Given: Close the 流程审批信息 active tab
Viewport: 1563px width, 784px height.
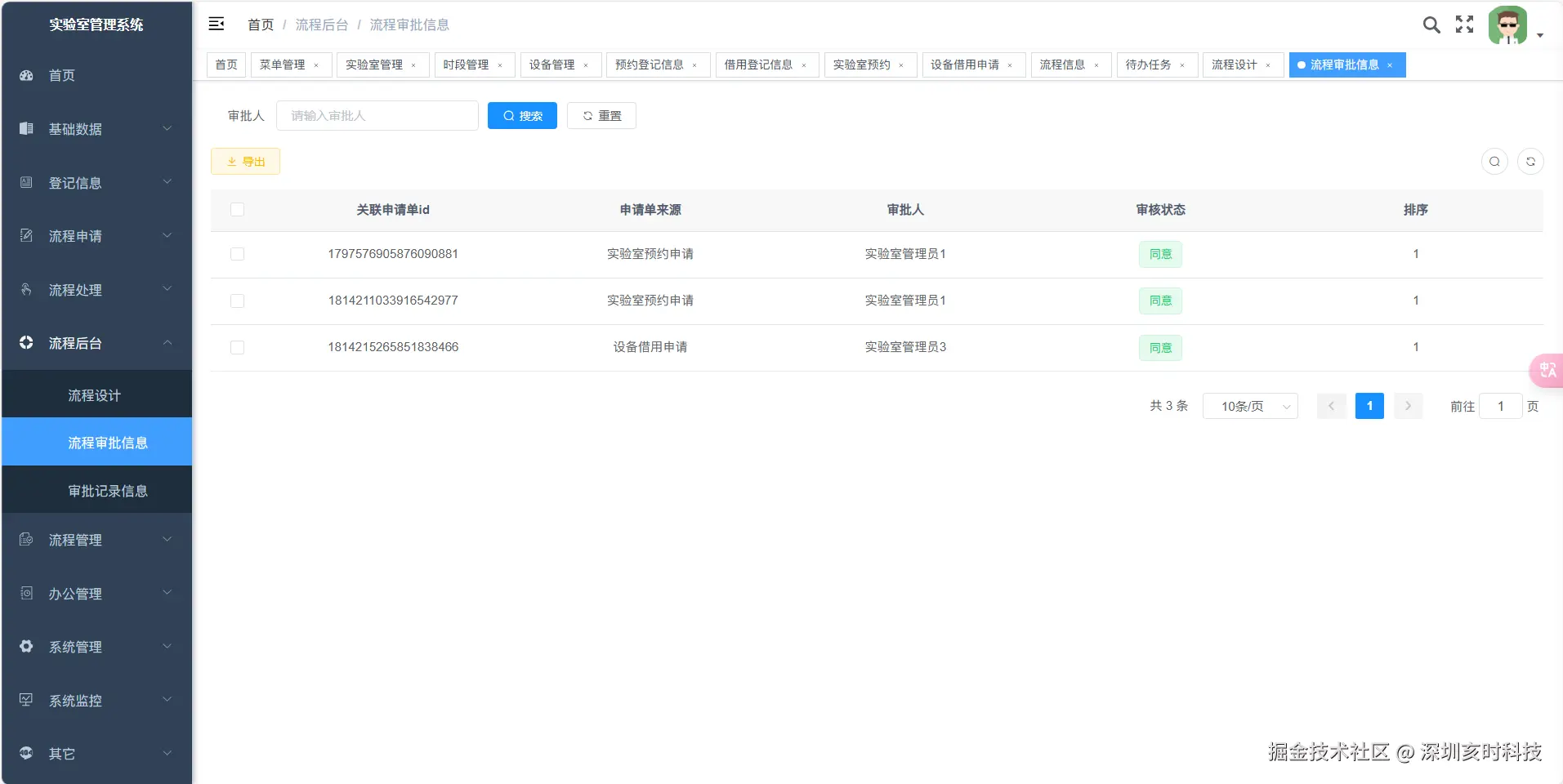Looking at the screenshot, I should point(1390,65).
